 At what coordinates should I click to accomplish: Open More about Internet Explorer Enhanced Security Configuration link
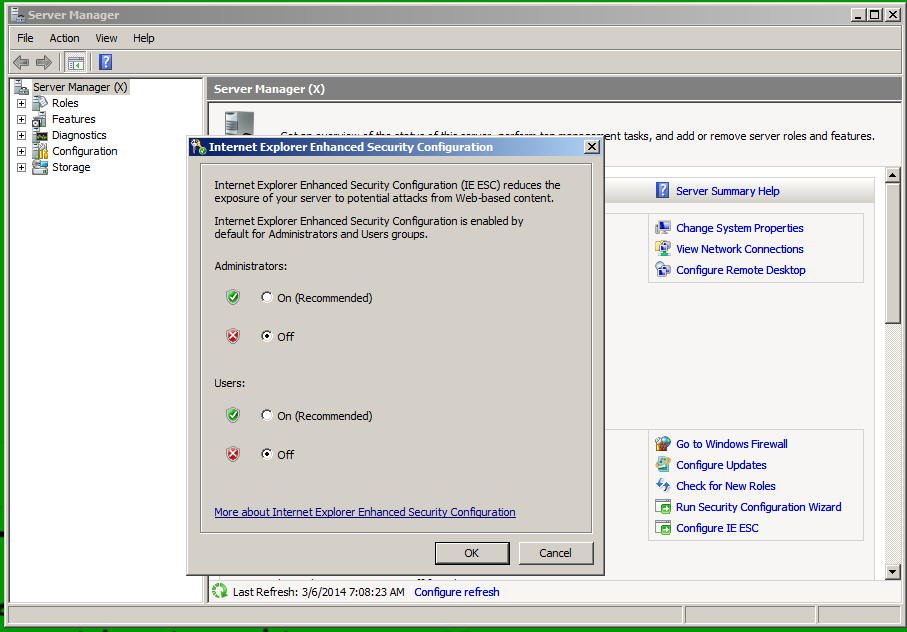click(x=364, y=512)
